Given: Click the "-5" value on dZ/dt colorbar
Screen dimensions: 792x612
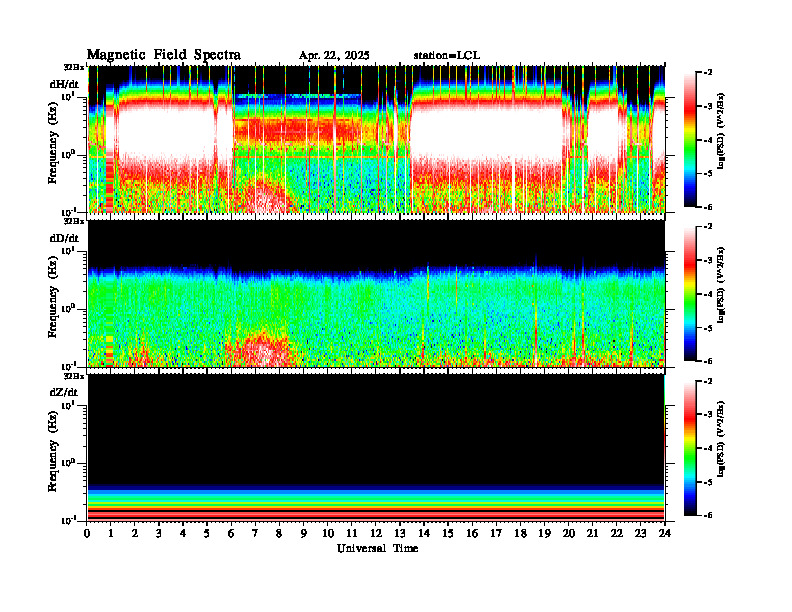Looking at the screenshot, I should (x=709, y=482).
